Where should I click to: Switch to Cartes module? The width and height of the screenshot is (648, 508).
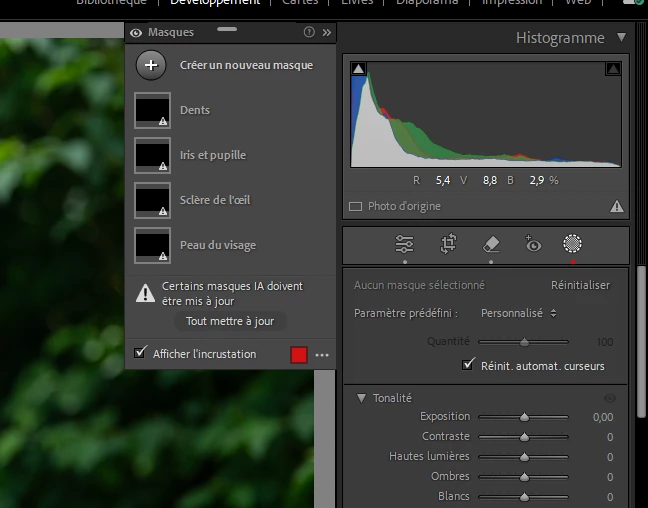tap(300, 2)
